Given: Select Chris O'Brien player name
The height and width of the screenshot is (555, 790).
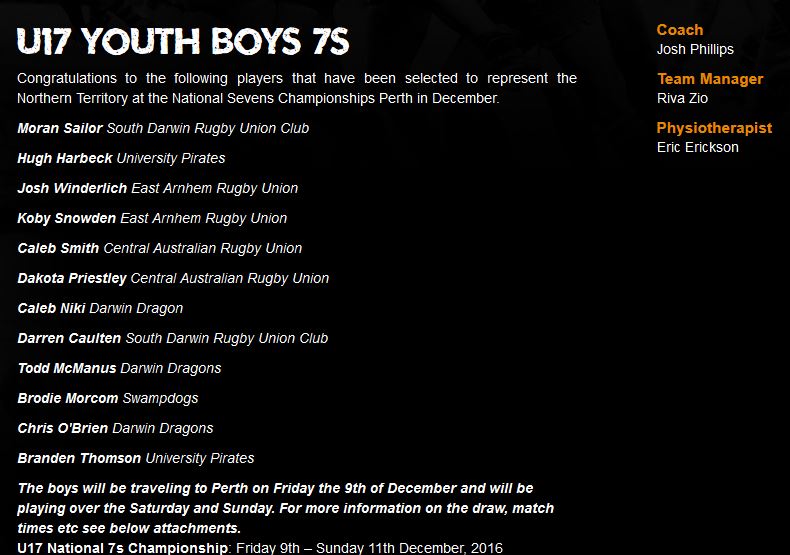Looking at the screenshot, I should click(x=62, y=428).
